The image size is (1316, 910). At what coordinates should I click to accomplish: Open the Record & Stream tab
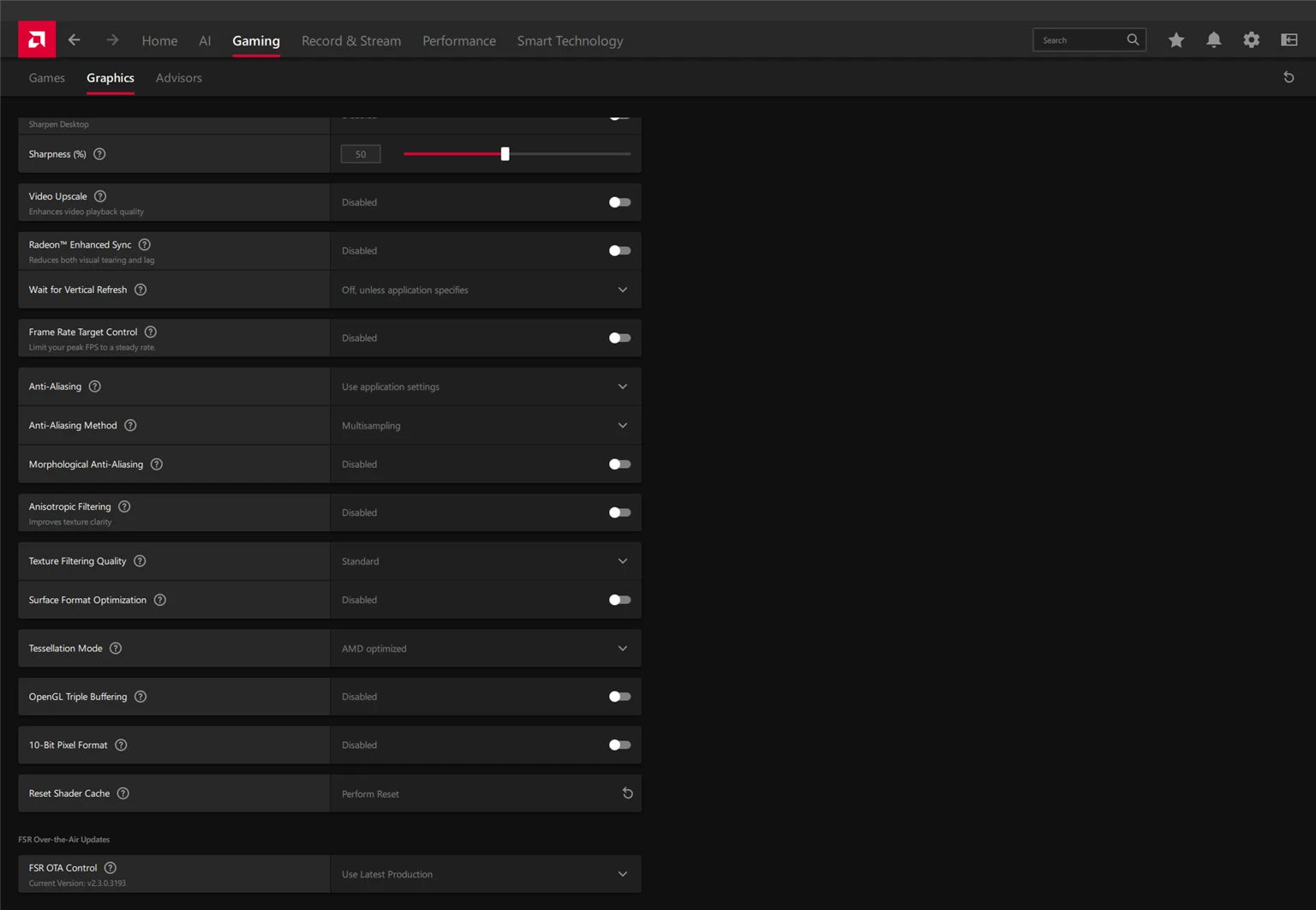(x=351, y=41)
